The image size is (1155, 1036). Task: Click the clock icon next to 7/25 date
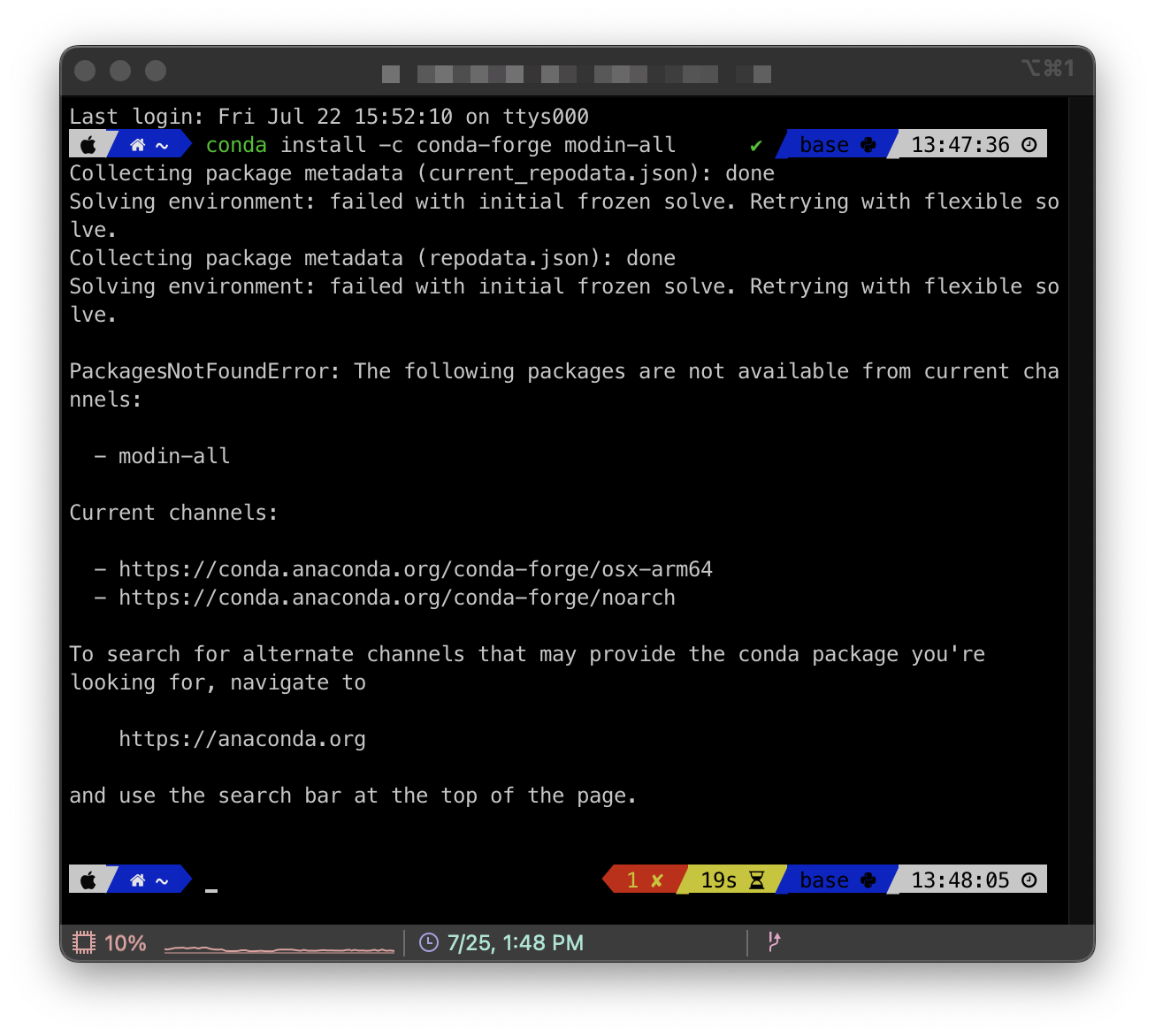(x=429, y=942)
